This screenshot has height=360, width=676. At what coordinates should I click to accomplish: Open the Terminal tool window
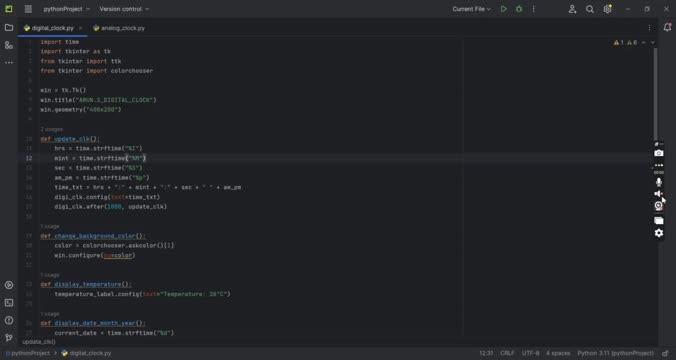point(9,303)
